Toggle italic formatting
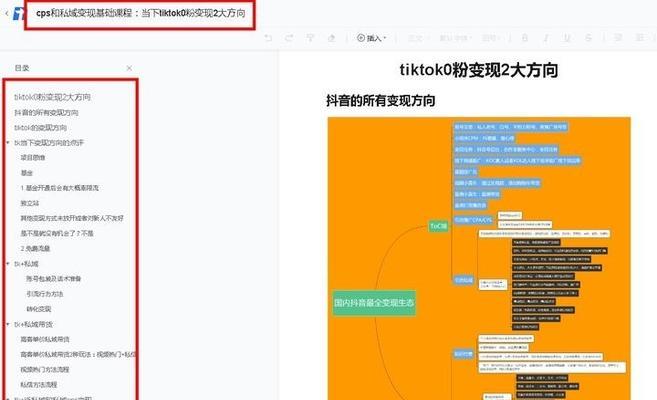Image resolution: width=657 pixels, height=400 pixels. [x=546, y=38]
